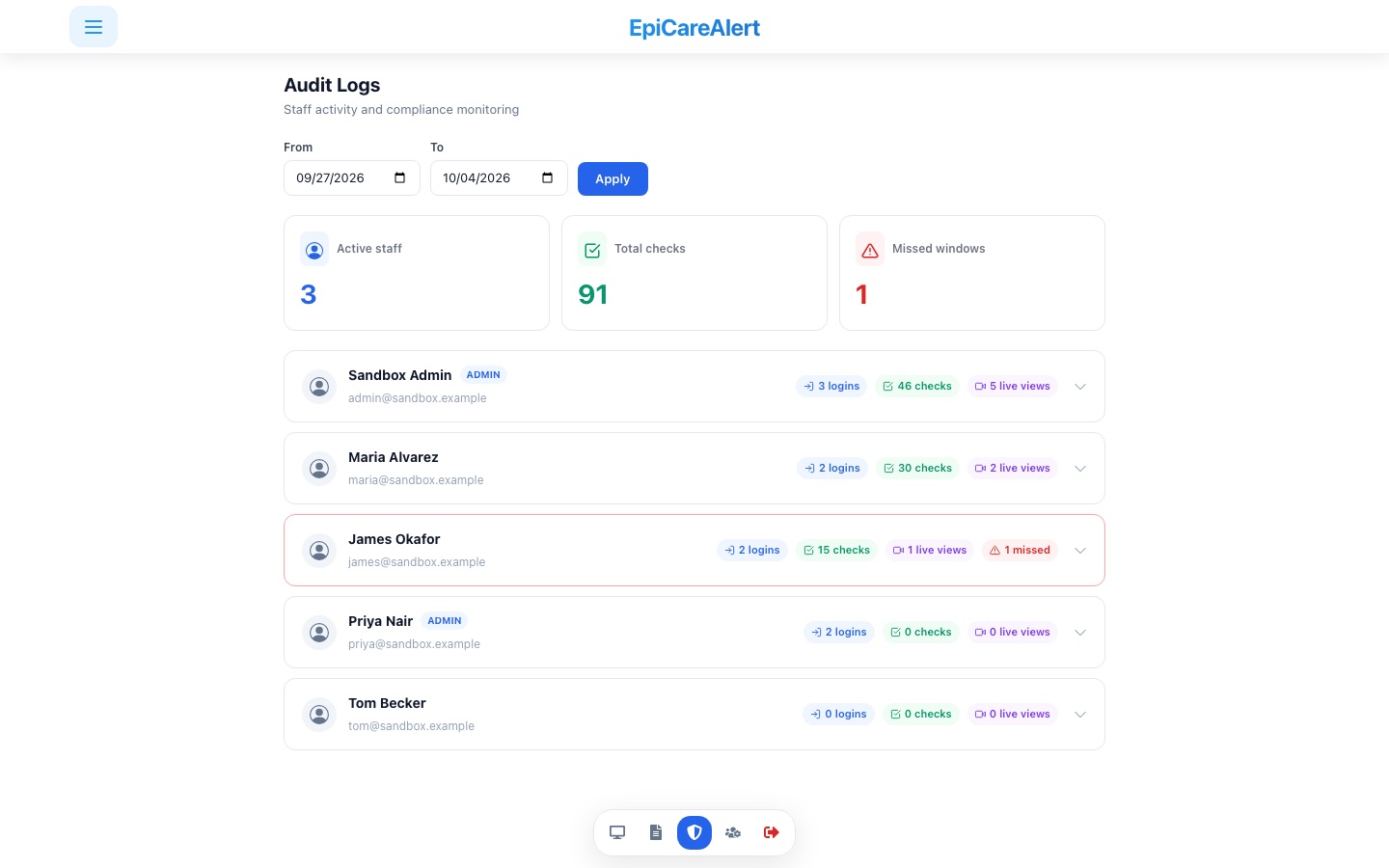Click Tom Becker's avatar icon
1389x868 pixels.
[x=319, y=715]
